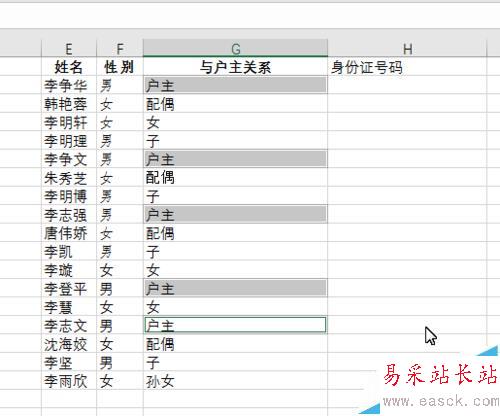Select gender cell 男 for 李志文

120,325
